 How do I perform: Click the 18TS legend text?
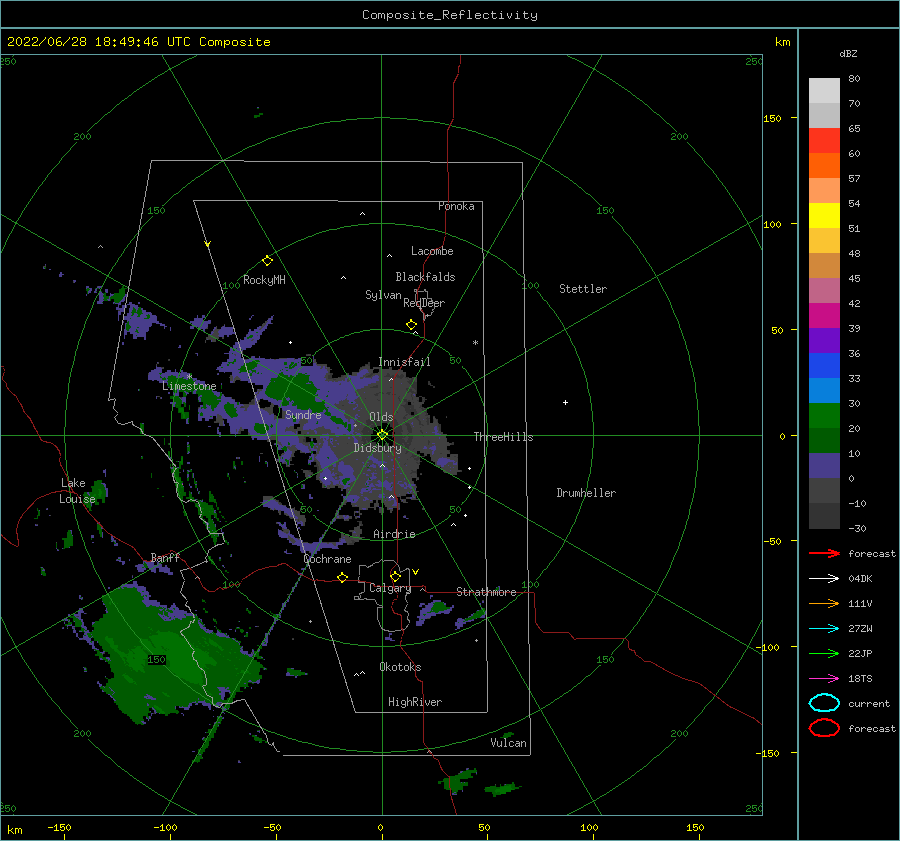pyautogui.click(x=860, y=679)
